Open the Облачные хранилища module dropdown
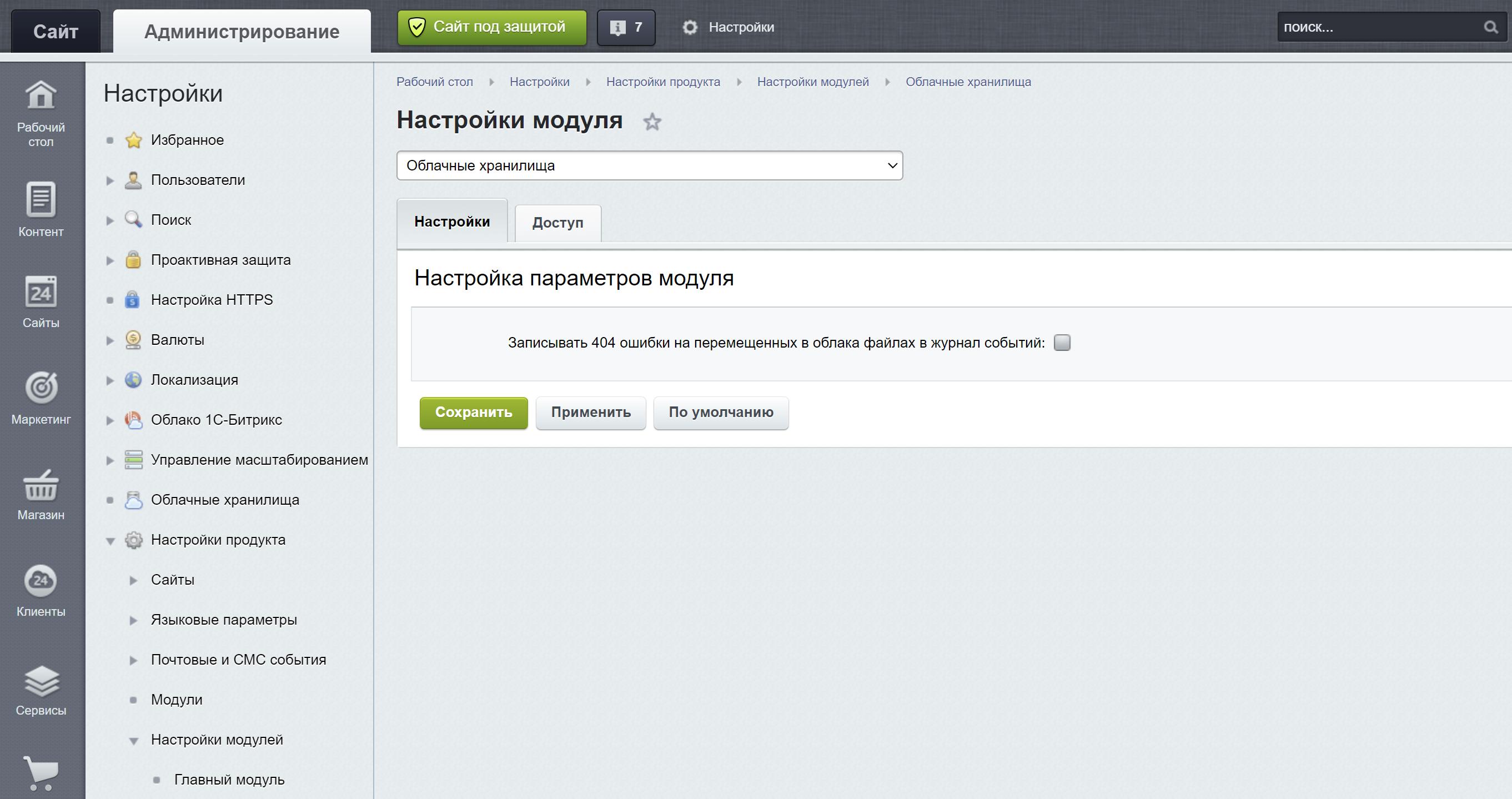The image size is (1512, 799). click(649, 165)
